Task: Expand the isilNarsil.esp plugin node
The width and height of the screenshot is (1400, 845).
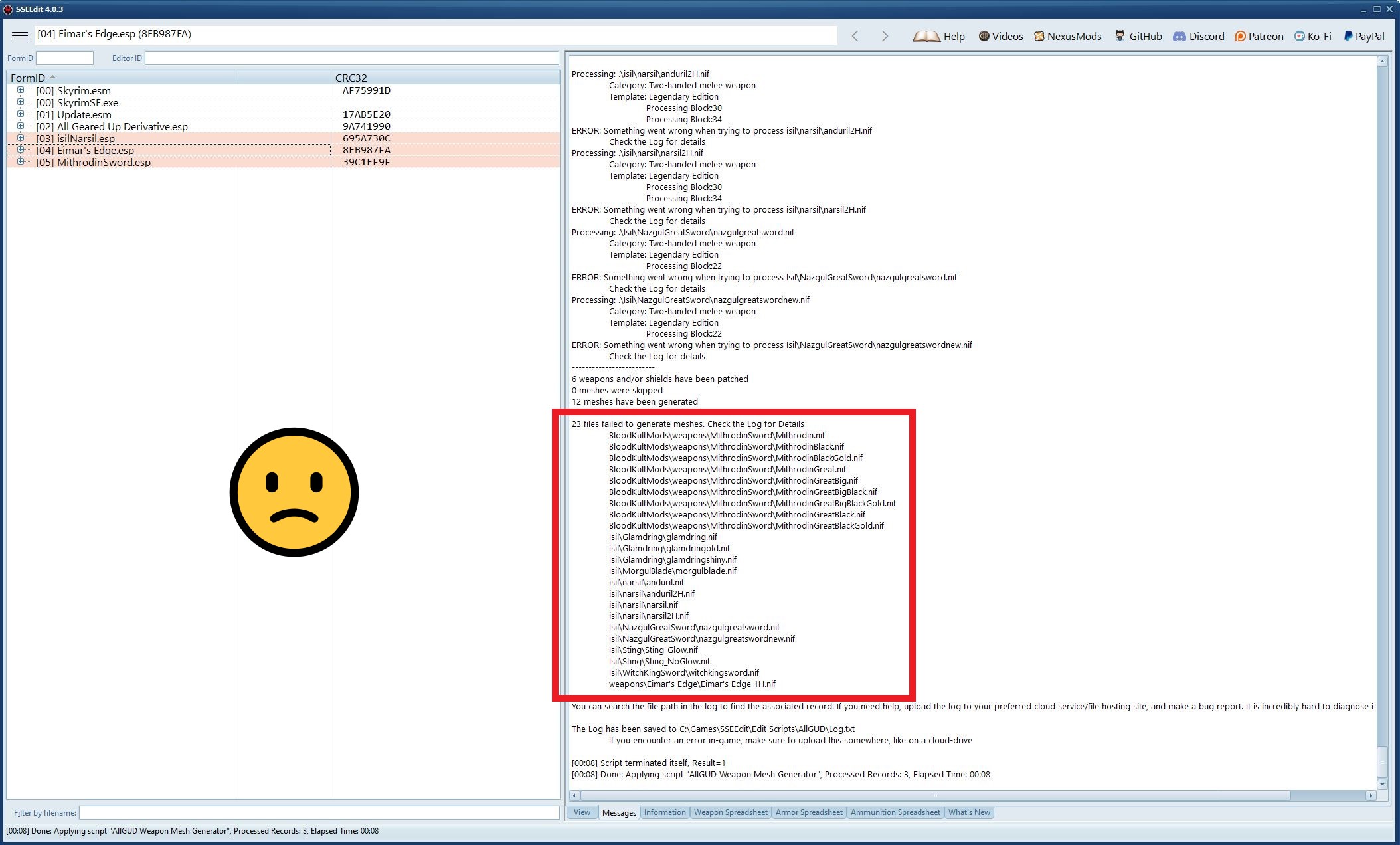Action: [21, 138]
